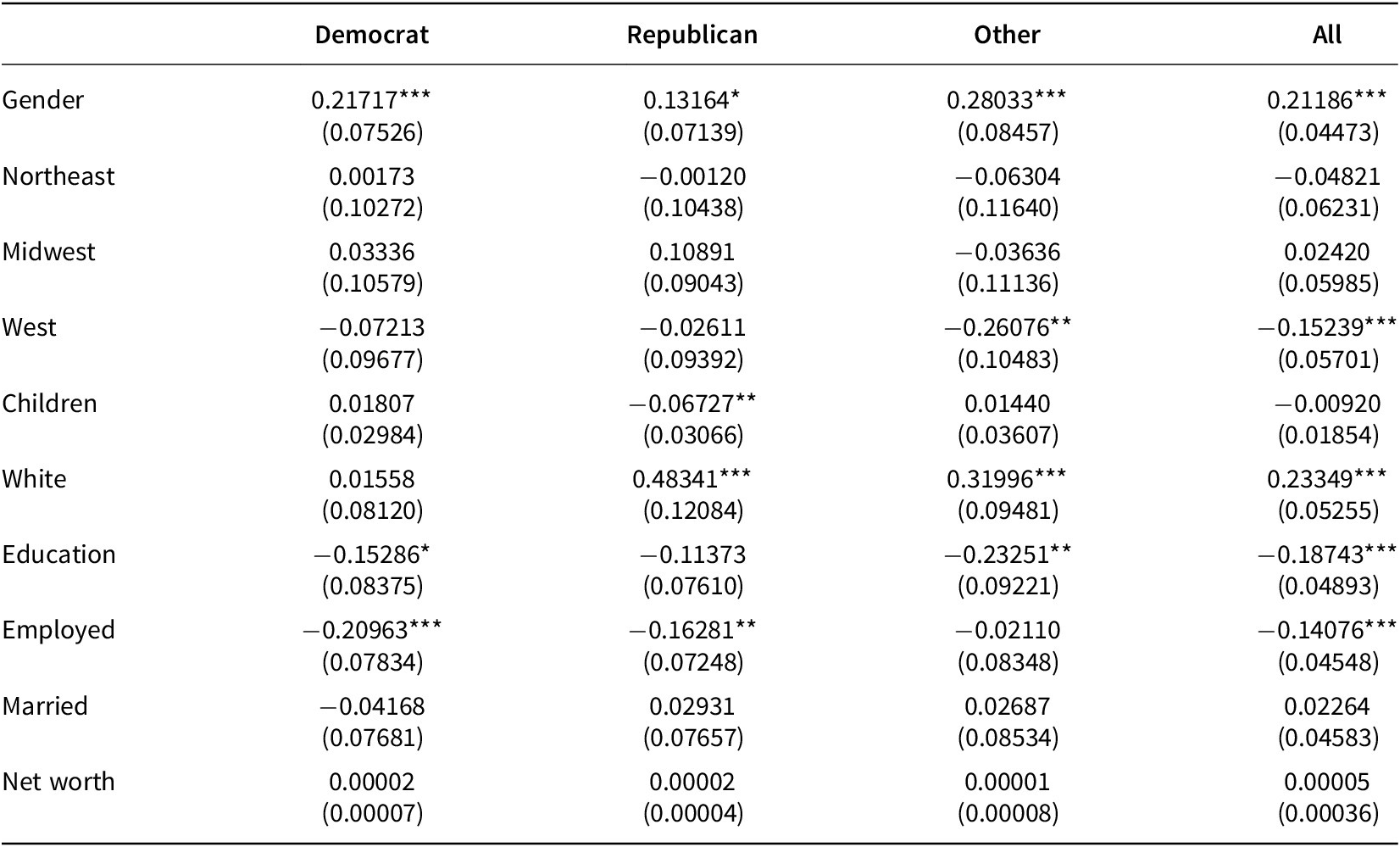Select the Gender row label
The image size is (1400, 847).
pyautogui.click(x=43, y=100)
